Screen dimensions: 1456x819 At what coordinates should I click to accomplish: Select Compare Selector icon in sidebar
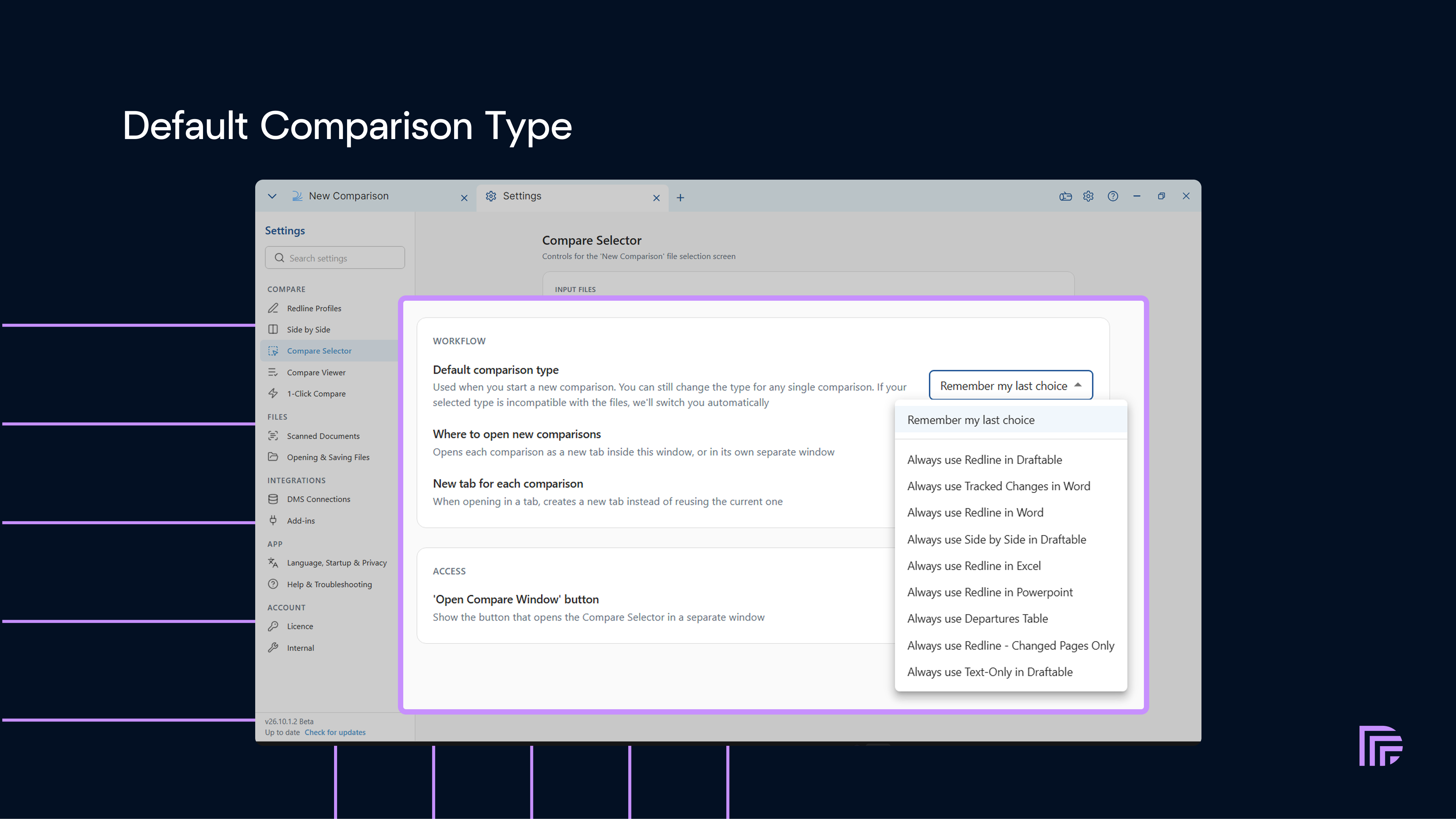[273, 350]
